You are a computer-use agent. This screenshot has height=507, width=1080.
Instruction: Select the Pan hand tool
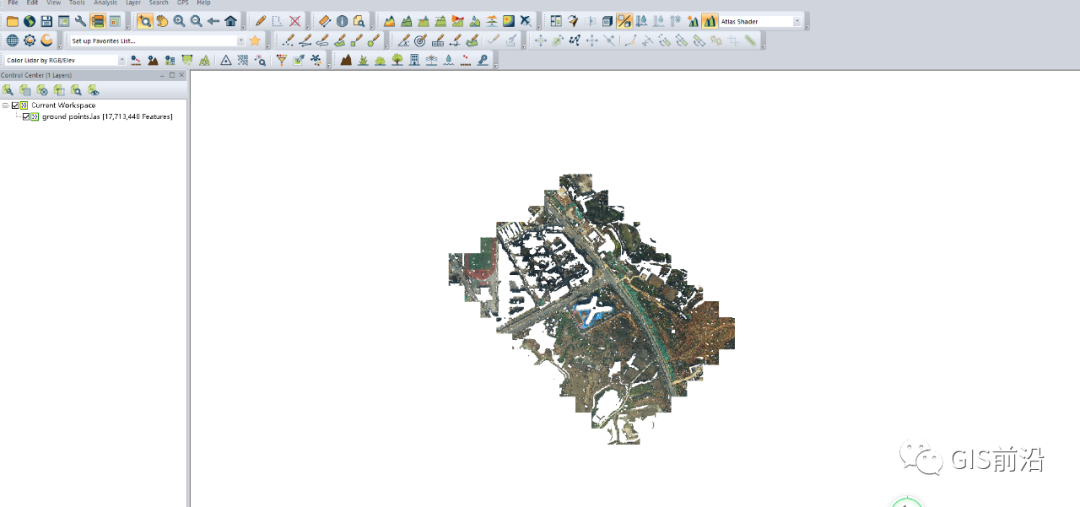[x=162, y=21]
